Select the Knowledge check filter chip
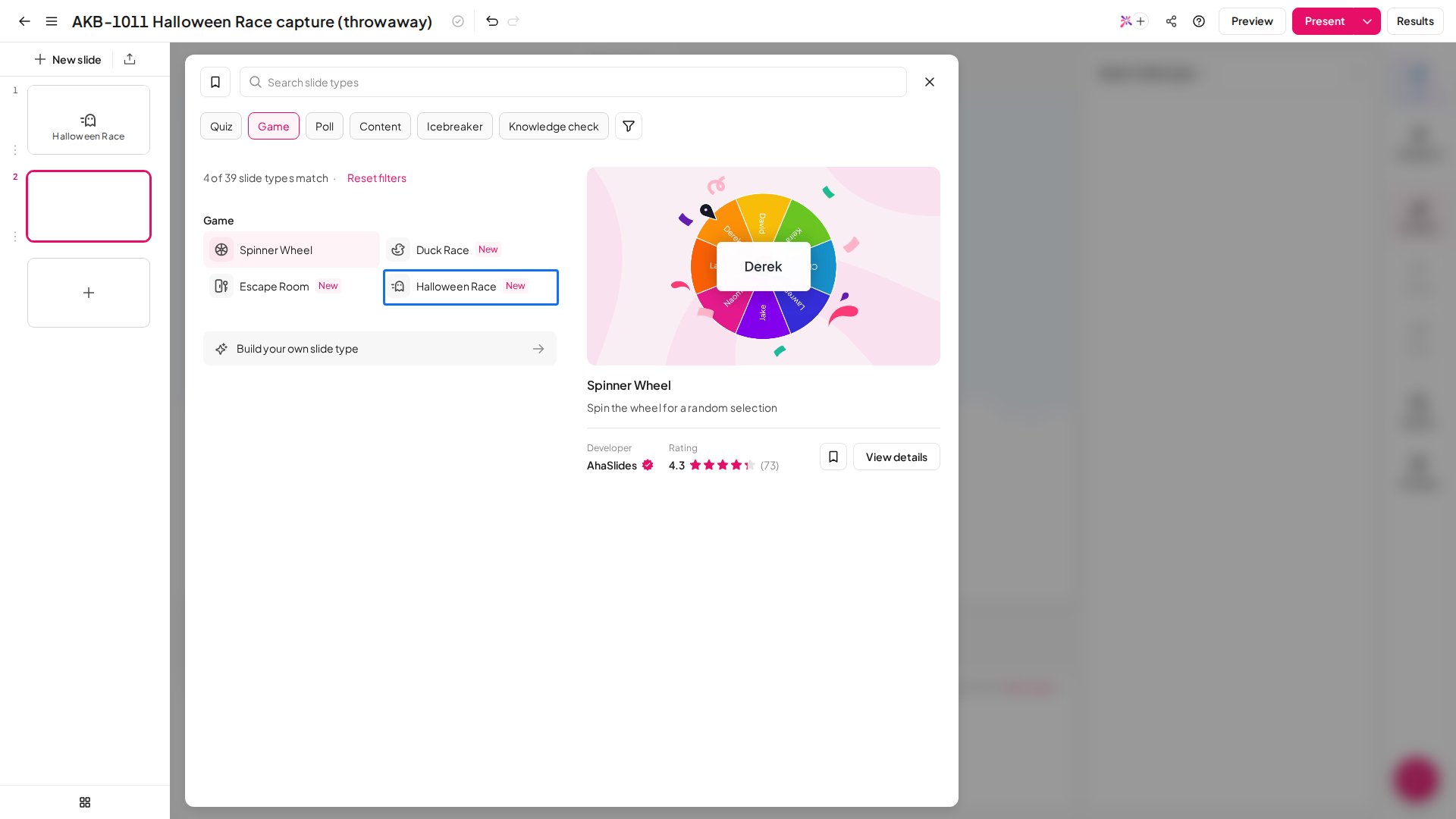 pyautogui.click(x=554, y=126)
